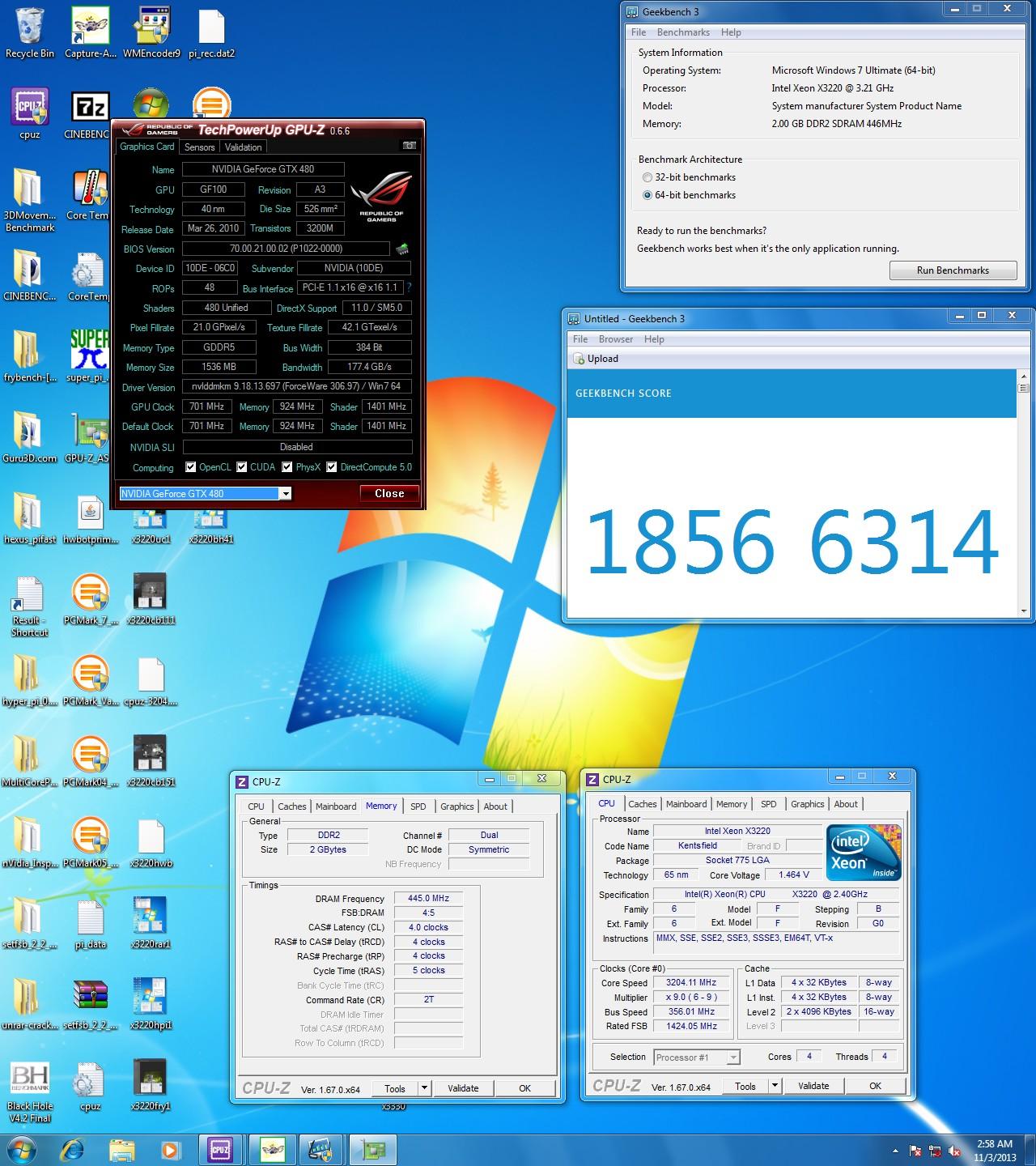Screen dimensions: 1036x1166
Task: Open the Recycle Bin desktop icon
Action: click(x=29, y=32)
